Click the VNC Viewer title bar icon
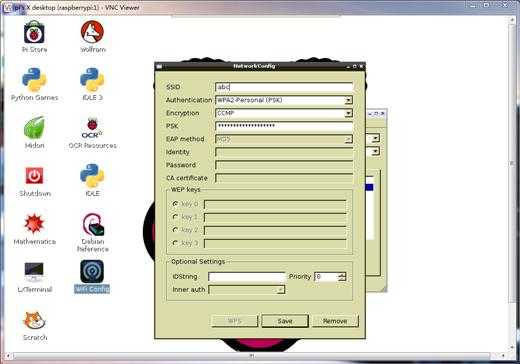Screen dimensions: 520x364 click(8, 7)
